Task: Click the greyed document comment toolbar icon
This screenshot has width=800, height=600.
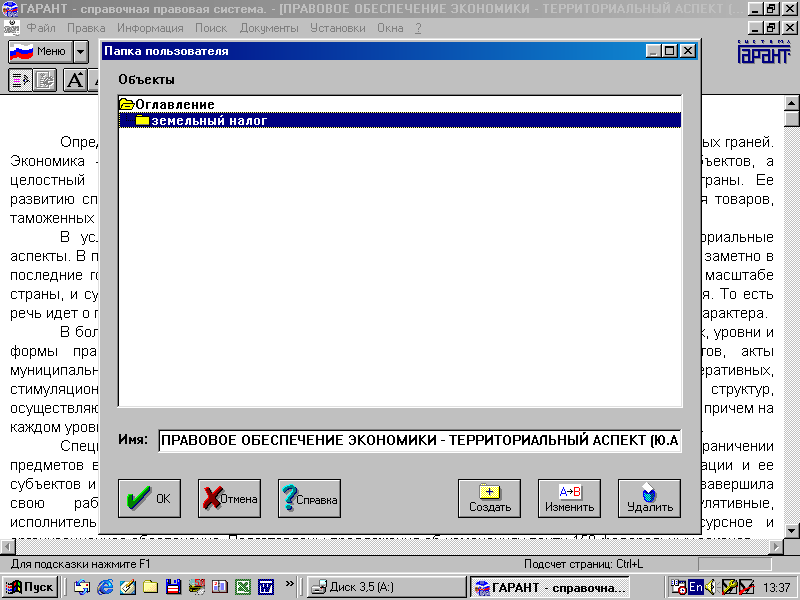Action: point(45,80)
